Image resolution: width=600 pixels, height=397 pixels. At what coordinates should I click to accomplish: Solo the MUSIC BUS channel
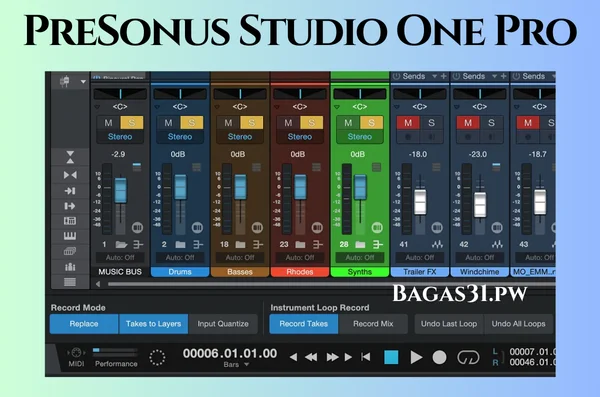[x=132, y=123]
